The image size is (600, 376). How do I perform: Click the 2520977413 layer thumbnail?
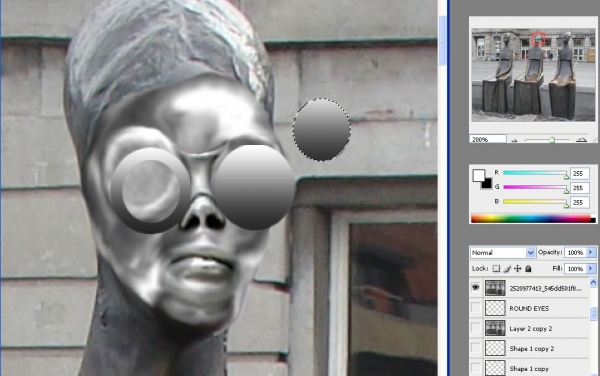tap(495, 288)
